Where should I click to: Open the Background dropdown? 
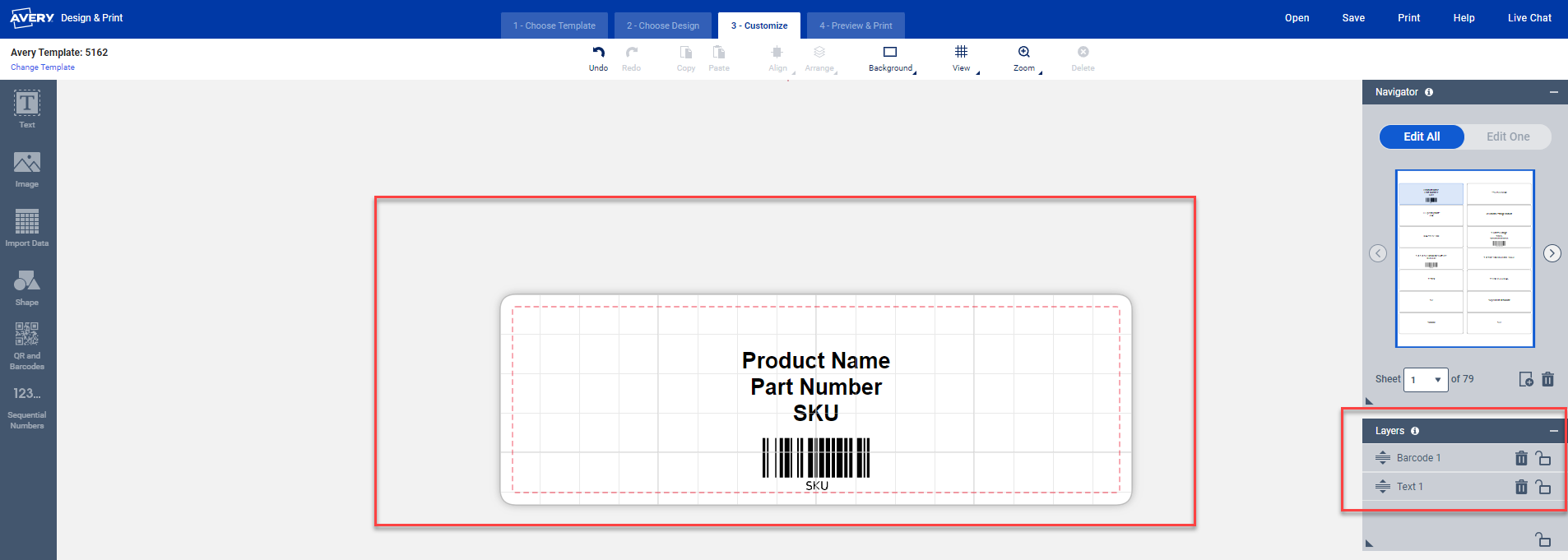coord(892,58)
